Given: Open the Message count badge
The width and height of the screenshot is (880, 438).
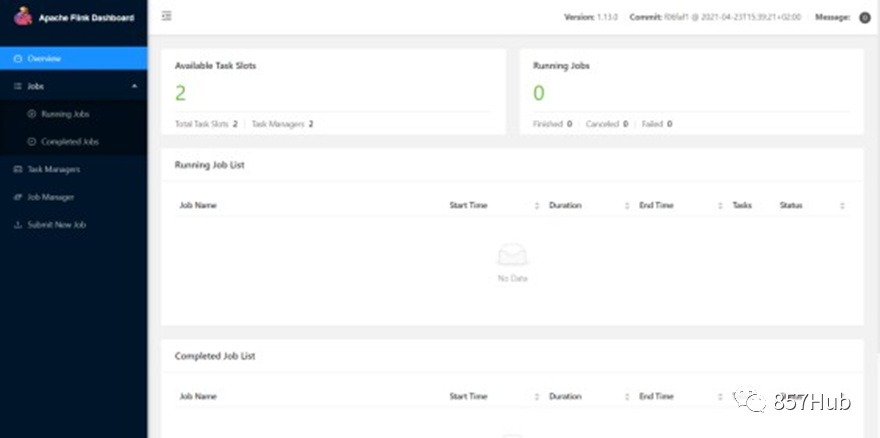Looking at the screenshot, I should point(865,17).
